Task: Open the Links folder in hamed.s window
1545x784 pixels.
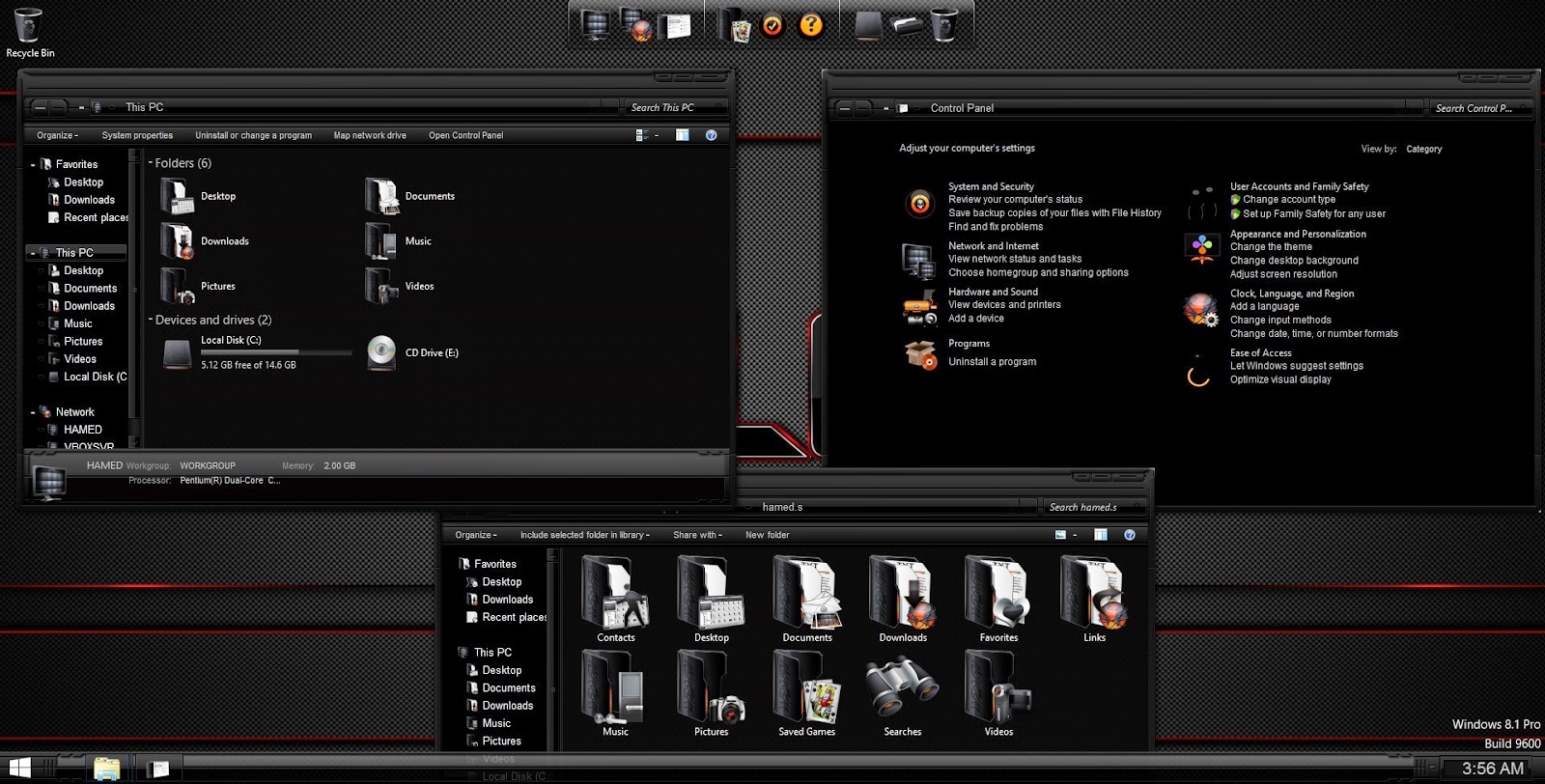Action: pos(1094,599)
